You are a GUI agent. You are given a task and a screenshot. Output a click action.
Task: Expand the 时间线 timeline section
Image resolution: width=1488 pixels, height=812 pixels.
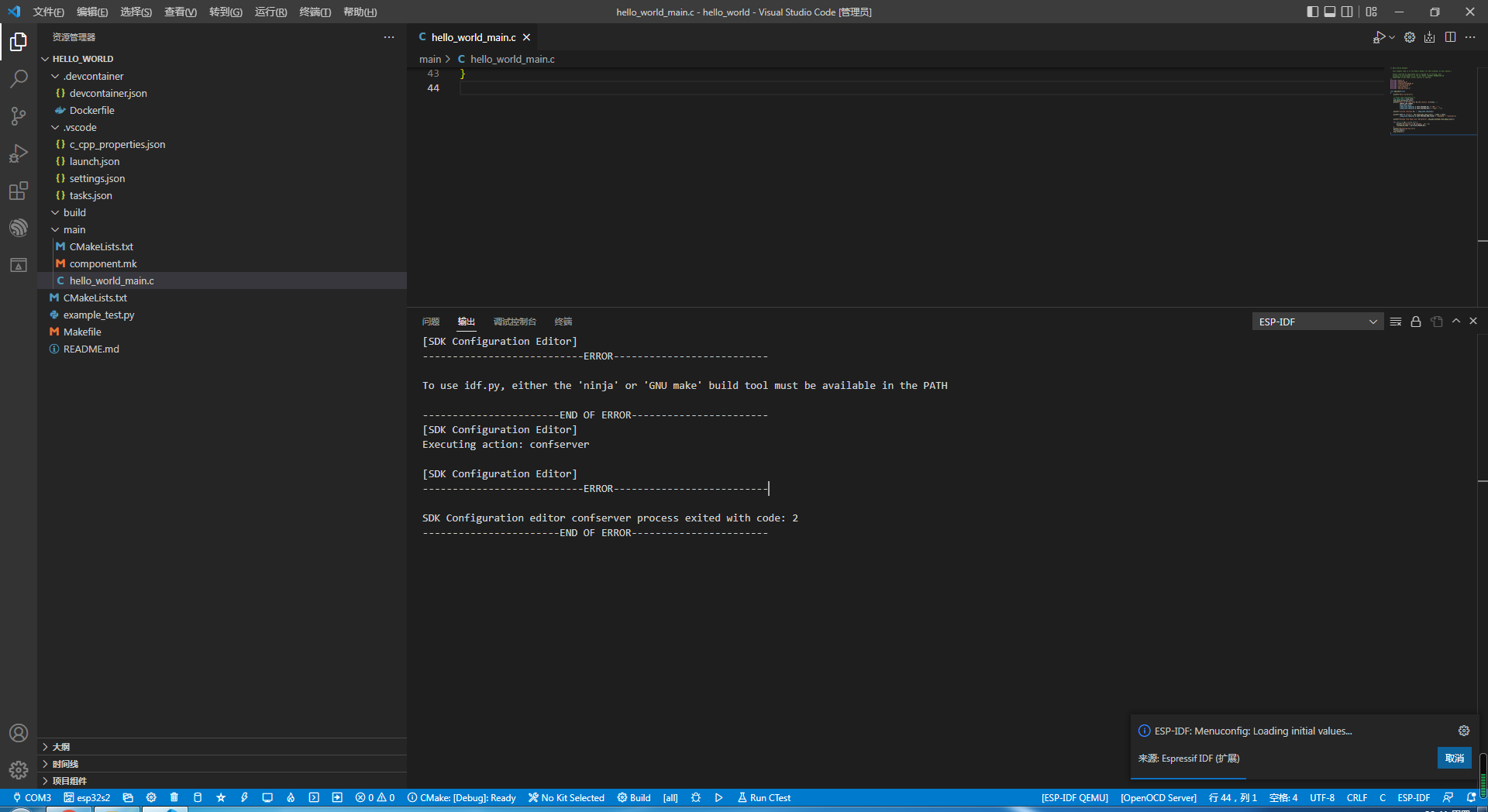click(222, 764)
